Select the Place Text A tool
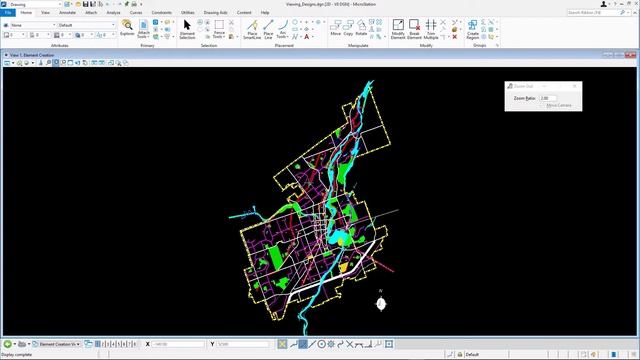Image resolution: width=640 pixels, height=360 pixels. tap(307, 37)
